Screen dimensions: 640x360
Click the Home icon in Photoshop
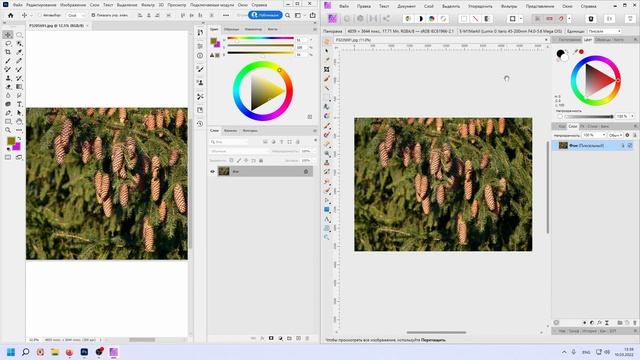11,15
